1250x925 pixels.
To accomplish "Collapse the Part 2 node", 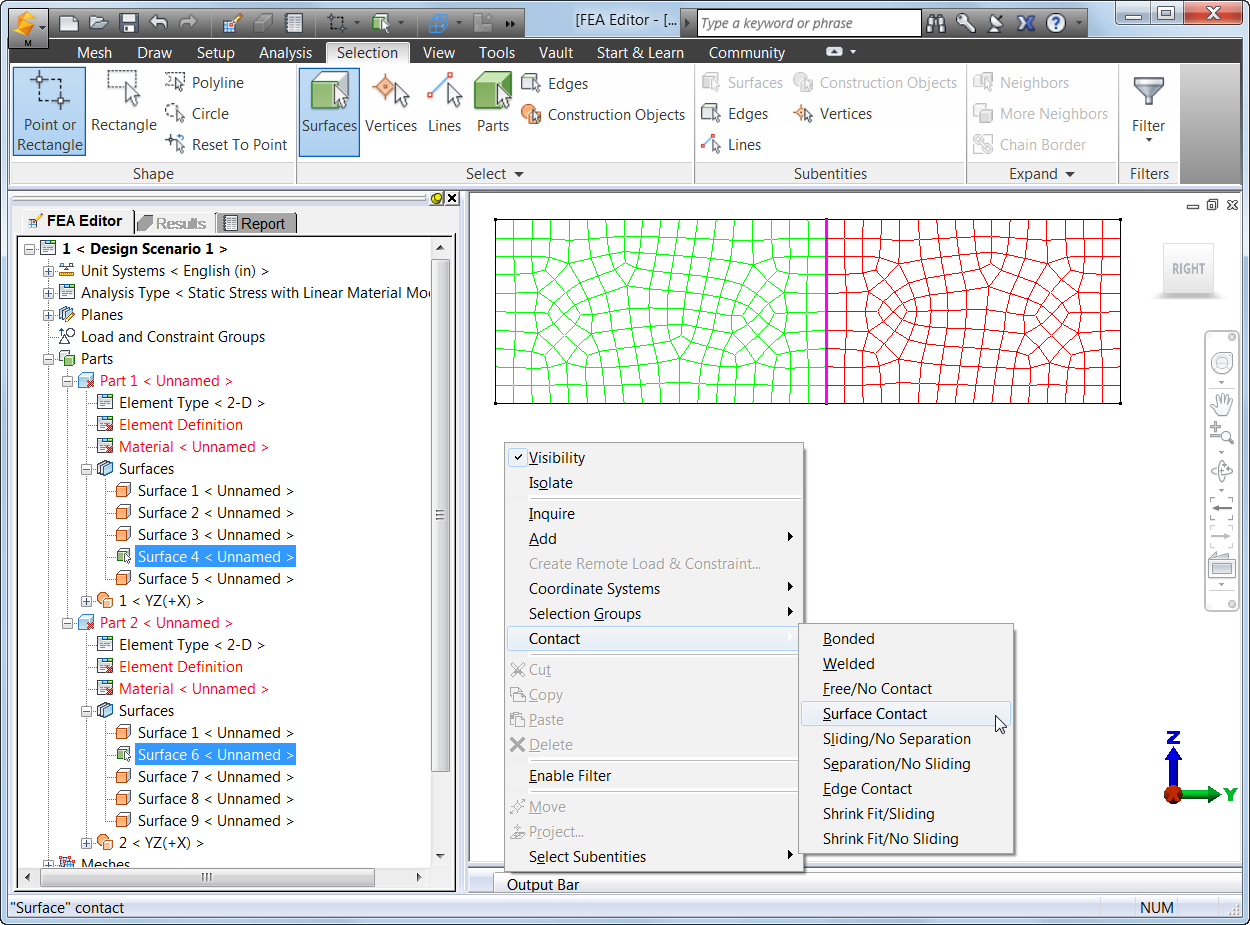I will click(x=67, y=623).
